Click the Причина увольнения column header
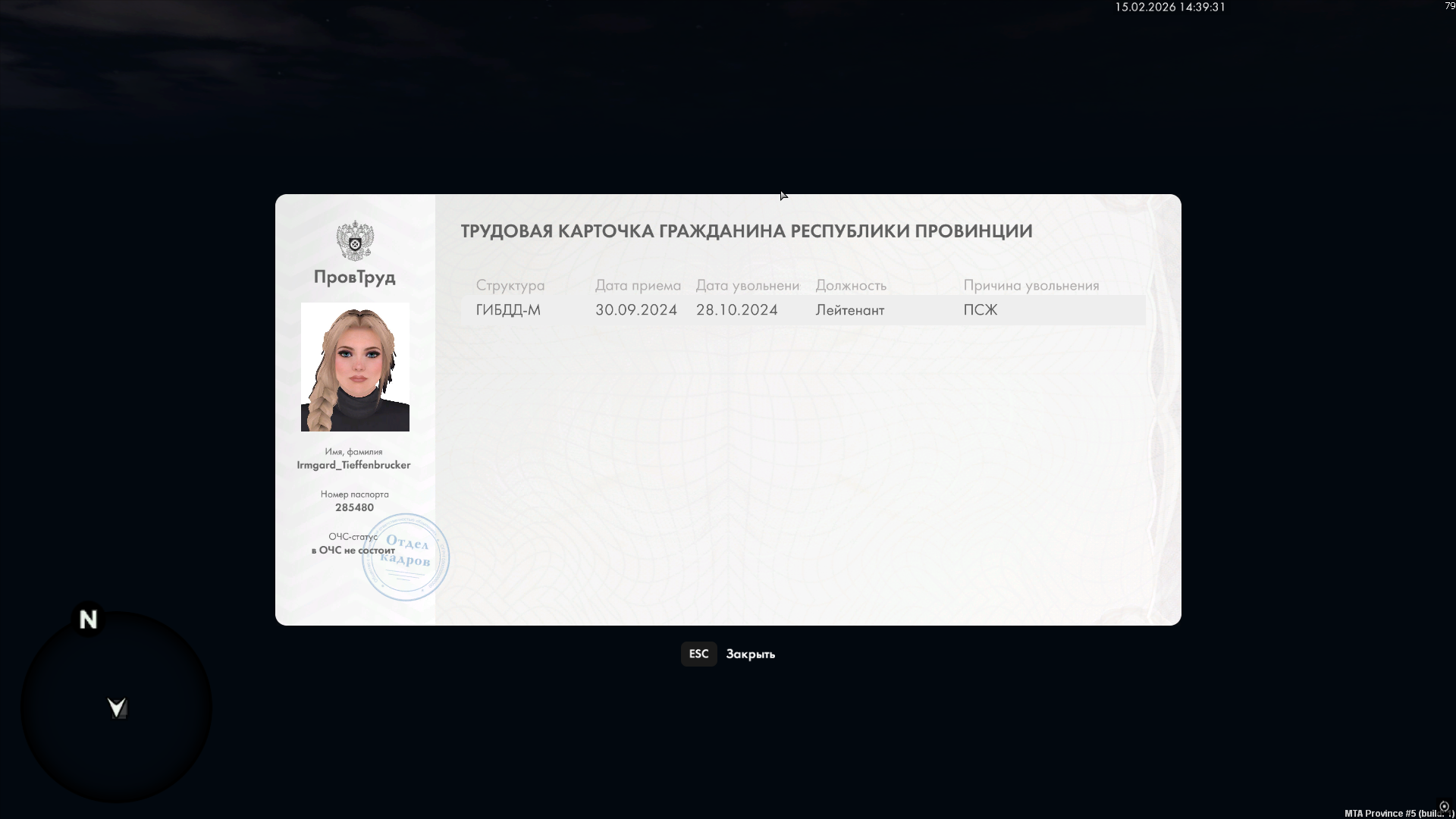The image size is (1456, 819). coord(1031,286)
